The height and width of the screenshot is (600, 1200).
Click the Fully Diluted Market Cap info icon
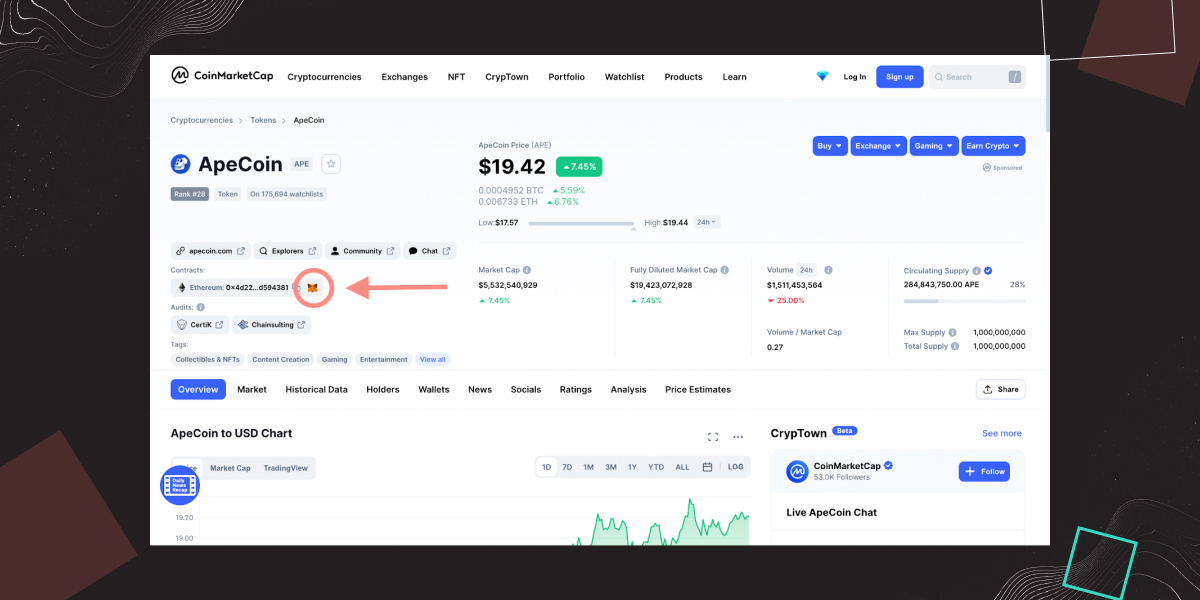pos(726,270)
